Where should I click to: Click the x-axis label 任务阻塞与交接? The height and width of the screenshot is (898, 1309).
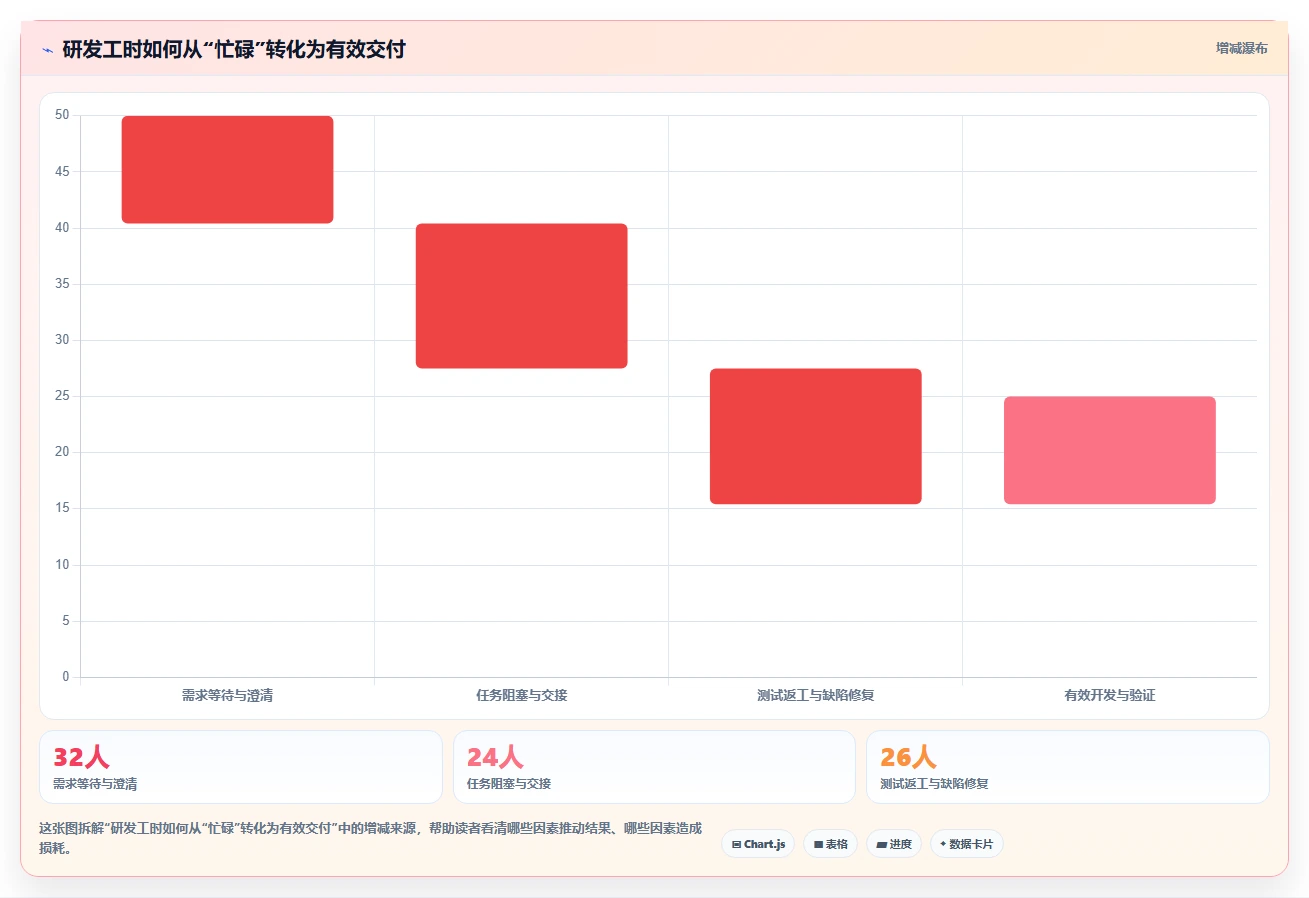click(x=521, y=695)
